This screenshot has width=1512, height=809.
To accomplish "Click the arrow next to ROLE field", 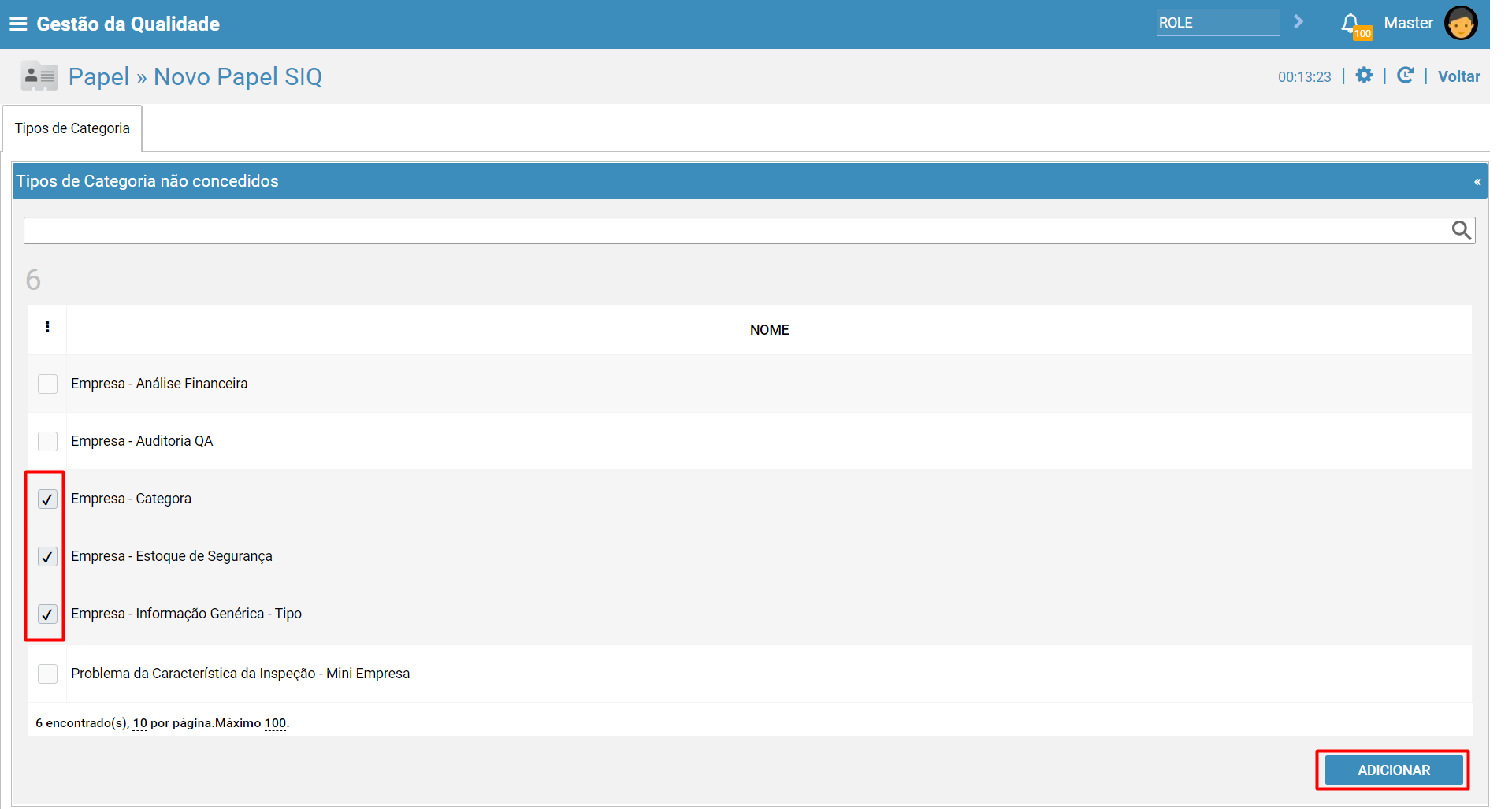I will (x=1298, y=22).
